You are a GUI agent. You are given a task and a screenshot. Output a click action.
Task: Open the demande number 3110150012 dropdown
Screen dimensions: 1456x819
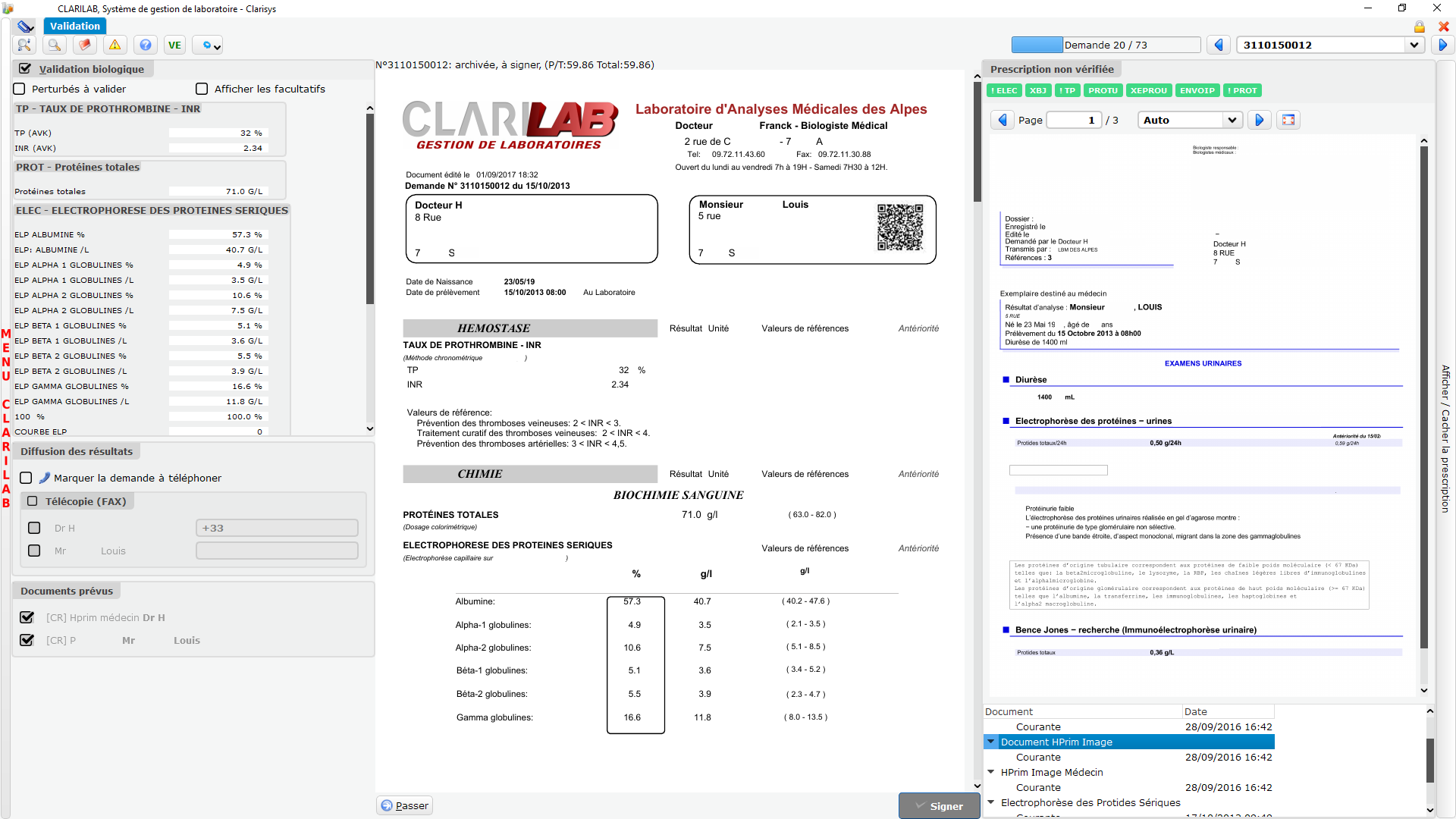pyautogui.click(x=1414, y=45)
